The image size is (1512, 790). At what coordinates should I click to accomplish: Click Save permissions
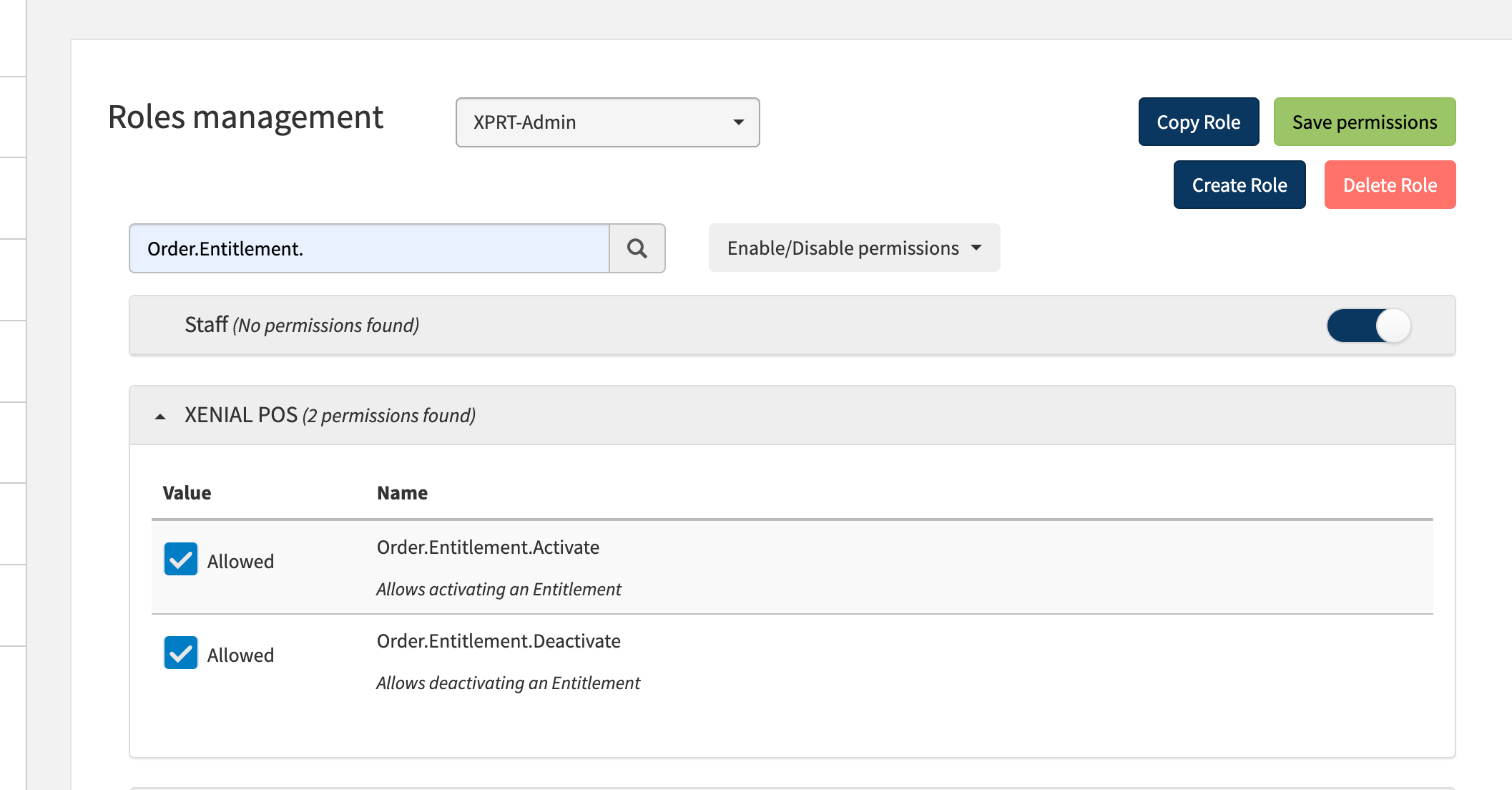click(x=1363, y=122)
